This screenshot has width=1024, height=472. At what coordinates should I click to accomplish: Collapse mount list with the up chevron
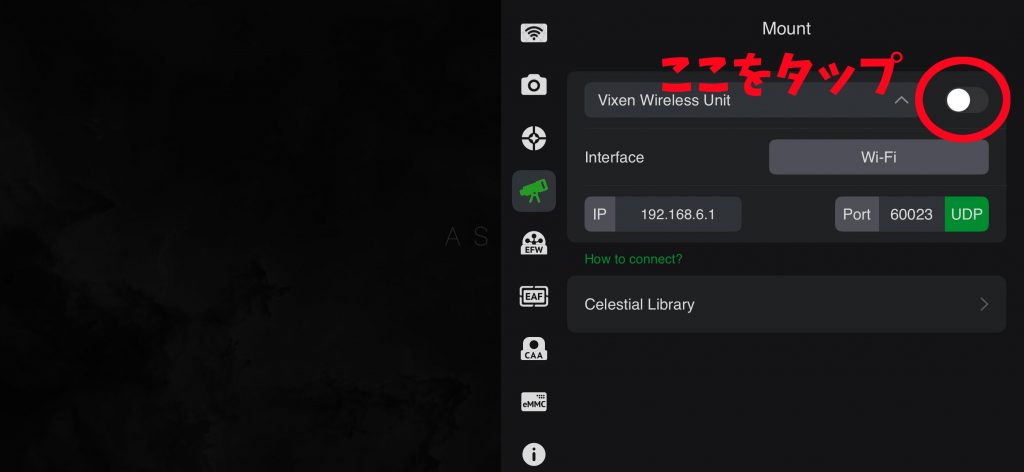click(901, 100)
